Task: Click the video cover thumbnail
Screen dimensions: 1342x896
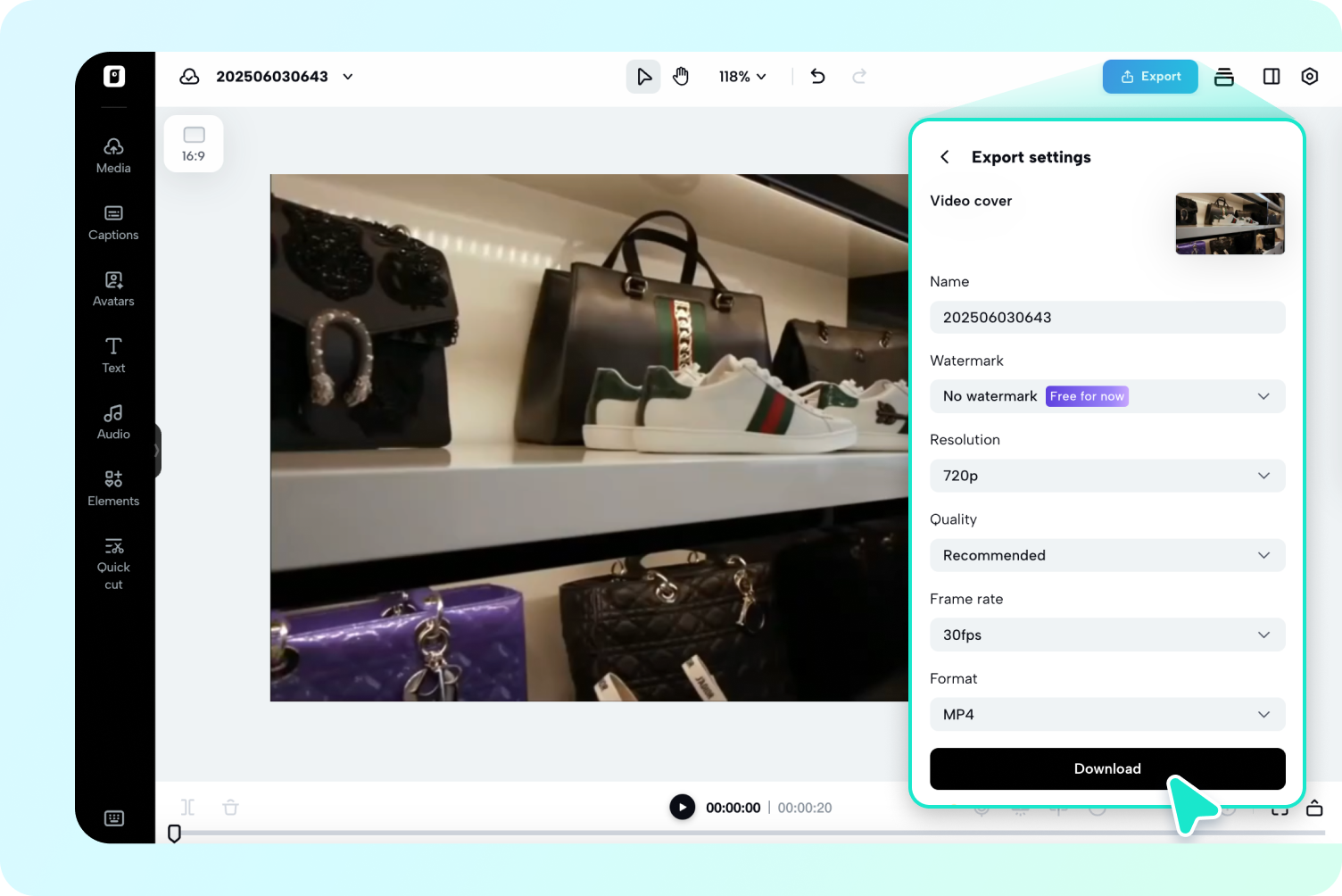Action: [1230, 223]
